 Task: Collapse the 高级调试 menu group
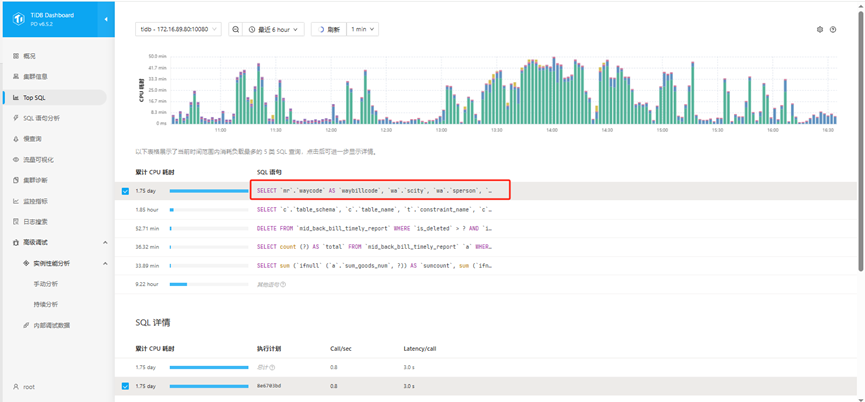105,242
